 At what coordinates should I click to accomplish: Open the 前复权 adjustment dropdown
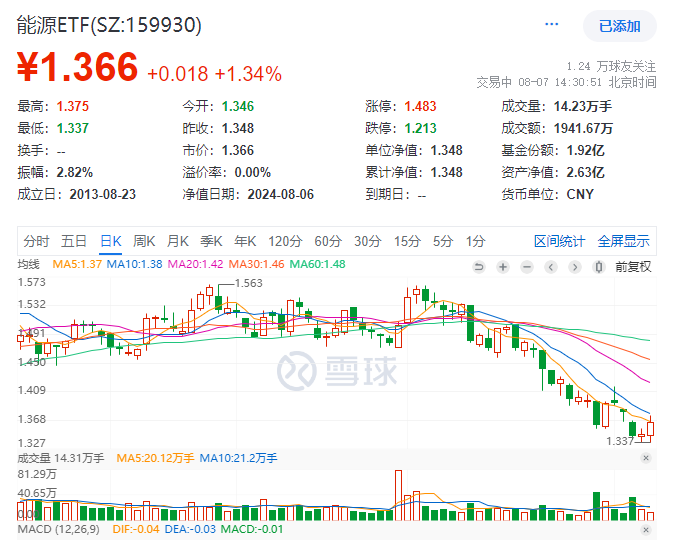[633, 267]
